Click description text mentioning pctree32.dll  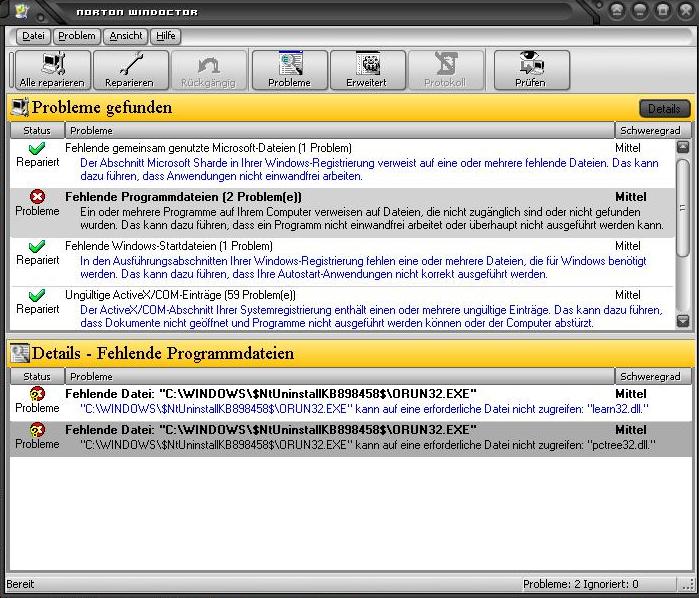click(368, 445)
